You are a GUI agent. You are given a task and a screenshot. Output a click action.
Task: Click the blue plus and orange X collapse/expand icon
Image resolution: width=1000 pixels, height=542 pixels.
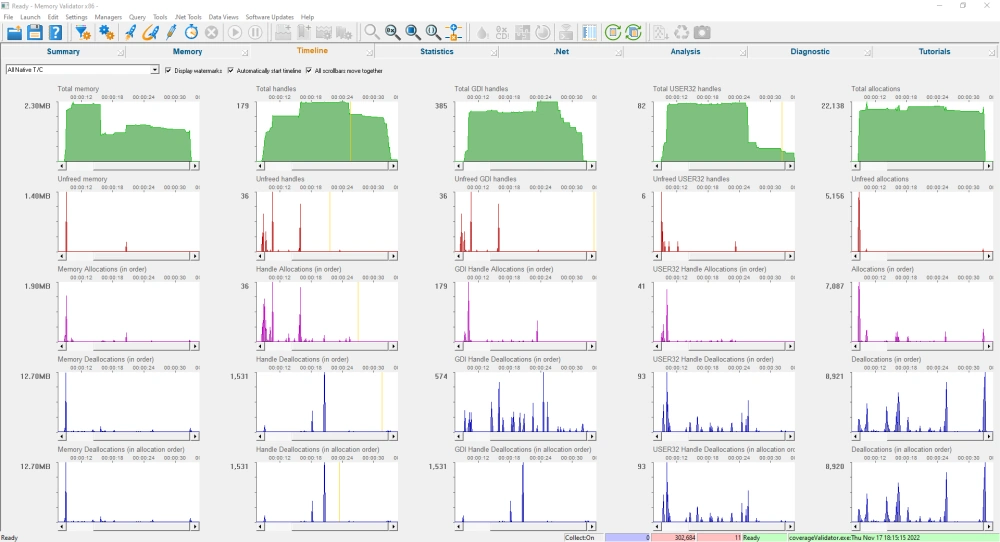click(454, 33)
